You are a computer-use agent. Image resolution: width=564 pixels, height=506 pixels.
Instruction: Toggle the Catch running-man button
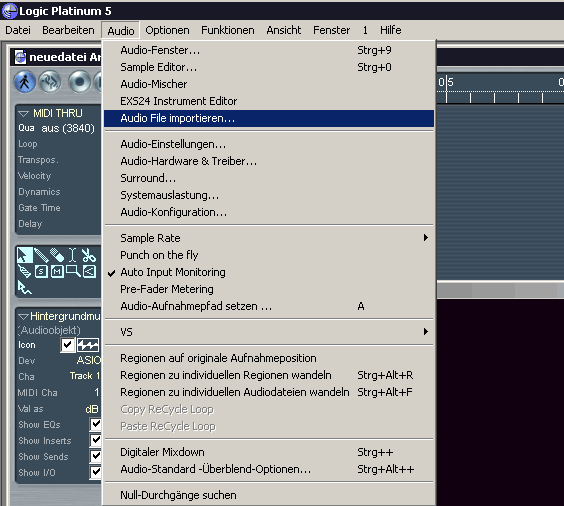click(24, 82)
